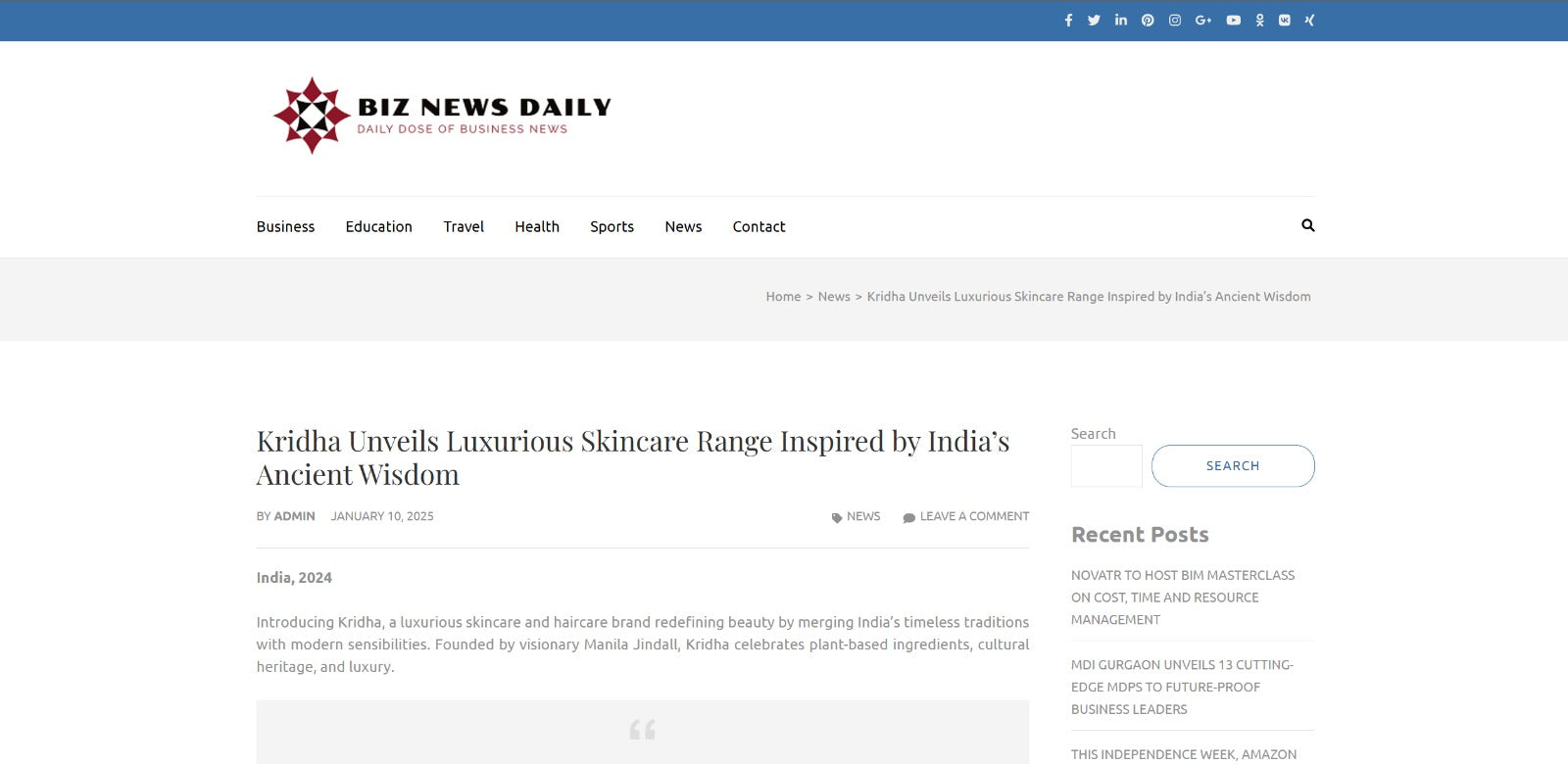Open the Novatr BIM Masterclass recent post

(x=1183, y=597)
